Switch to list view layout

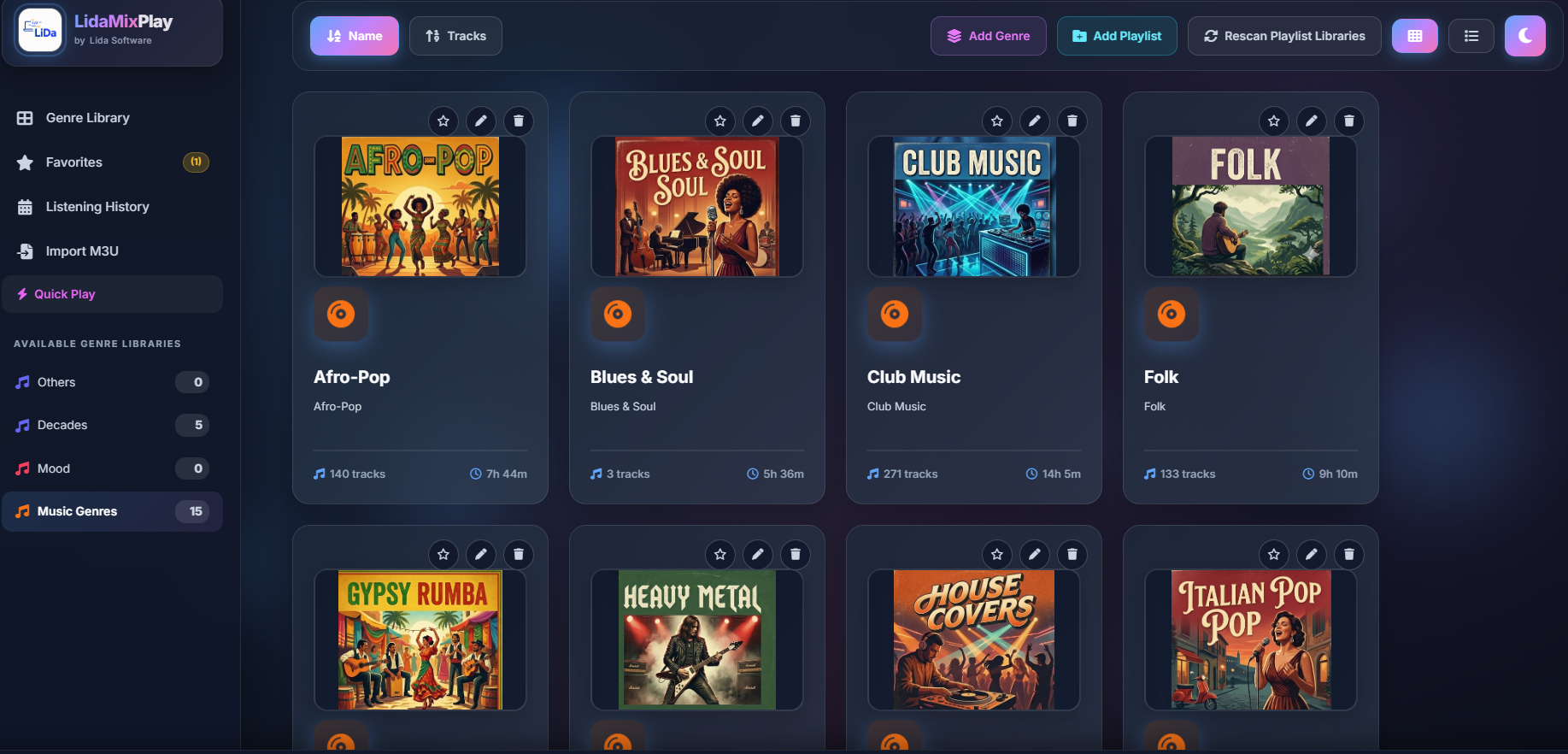[1471, 36]
